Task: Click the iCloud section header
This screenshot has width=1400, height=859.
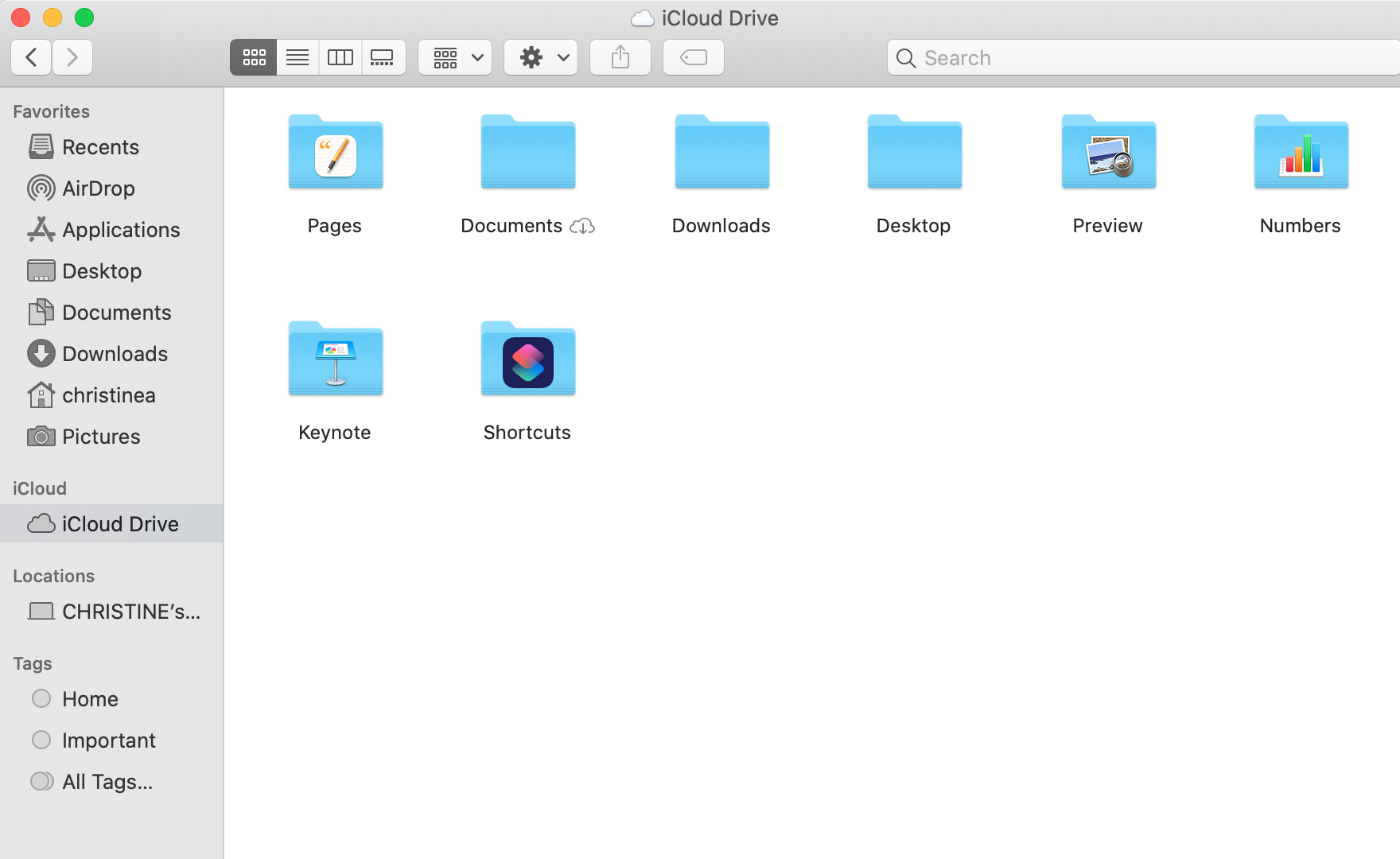Action: click(x=40, y=488)
